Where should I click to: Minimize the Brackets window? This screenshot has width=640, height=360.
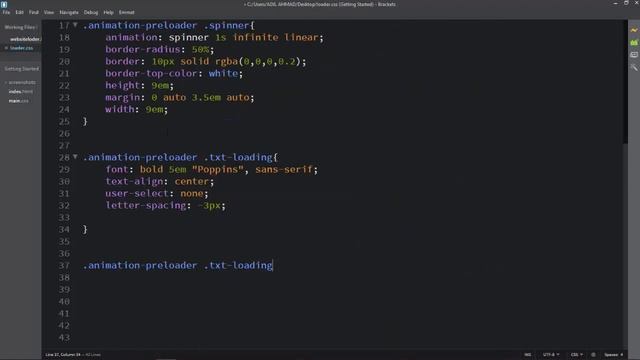pyautogui.click(x=615, y=3)
